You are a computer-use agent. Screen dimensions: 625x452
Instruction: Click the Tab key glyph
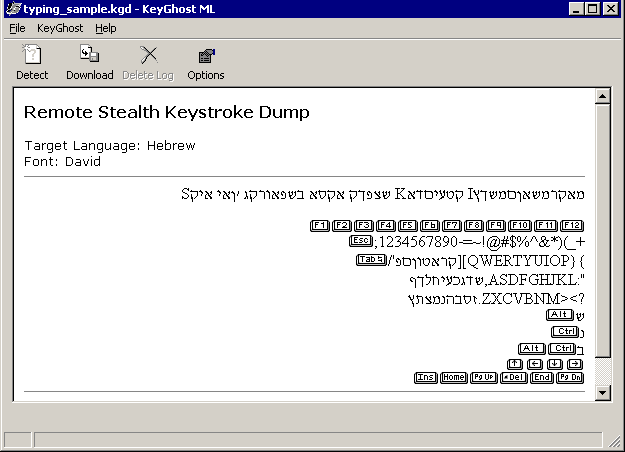pos(371,260)
